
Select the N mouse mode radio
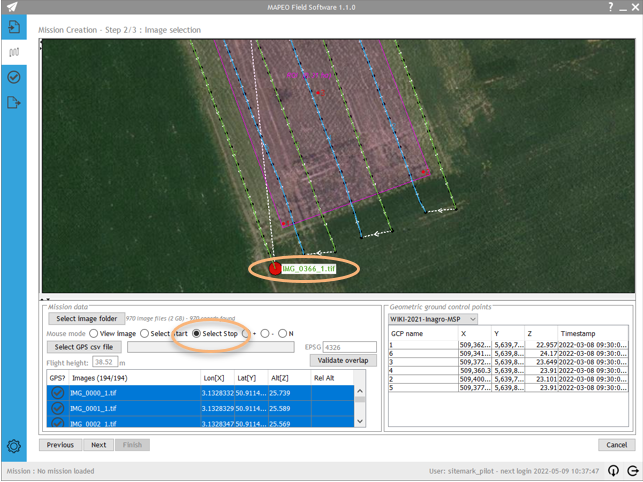[283, 334]
